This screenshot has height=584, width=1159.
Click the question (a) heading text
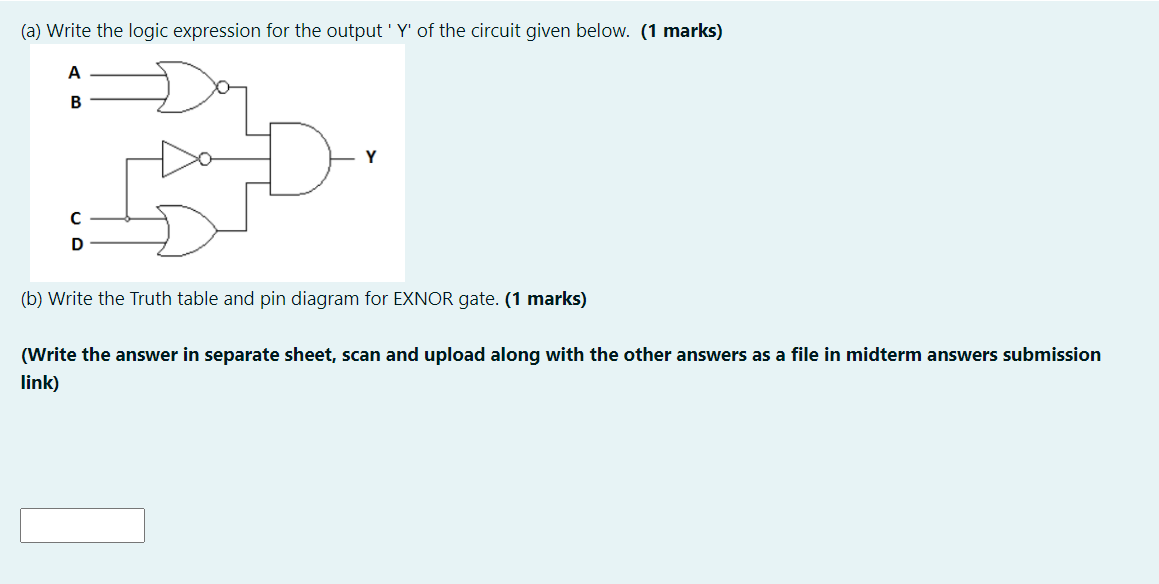click(x=300, y=30)
